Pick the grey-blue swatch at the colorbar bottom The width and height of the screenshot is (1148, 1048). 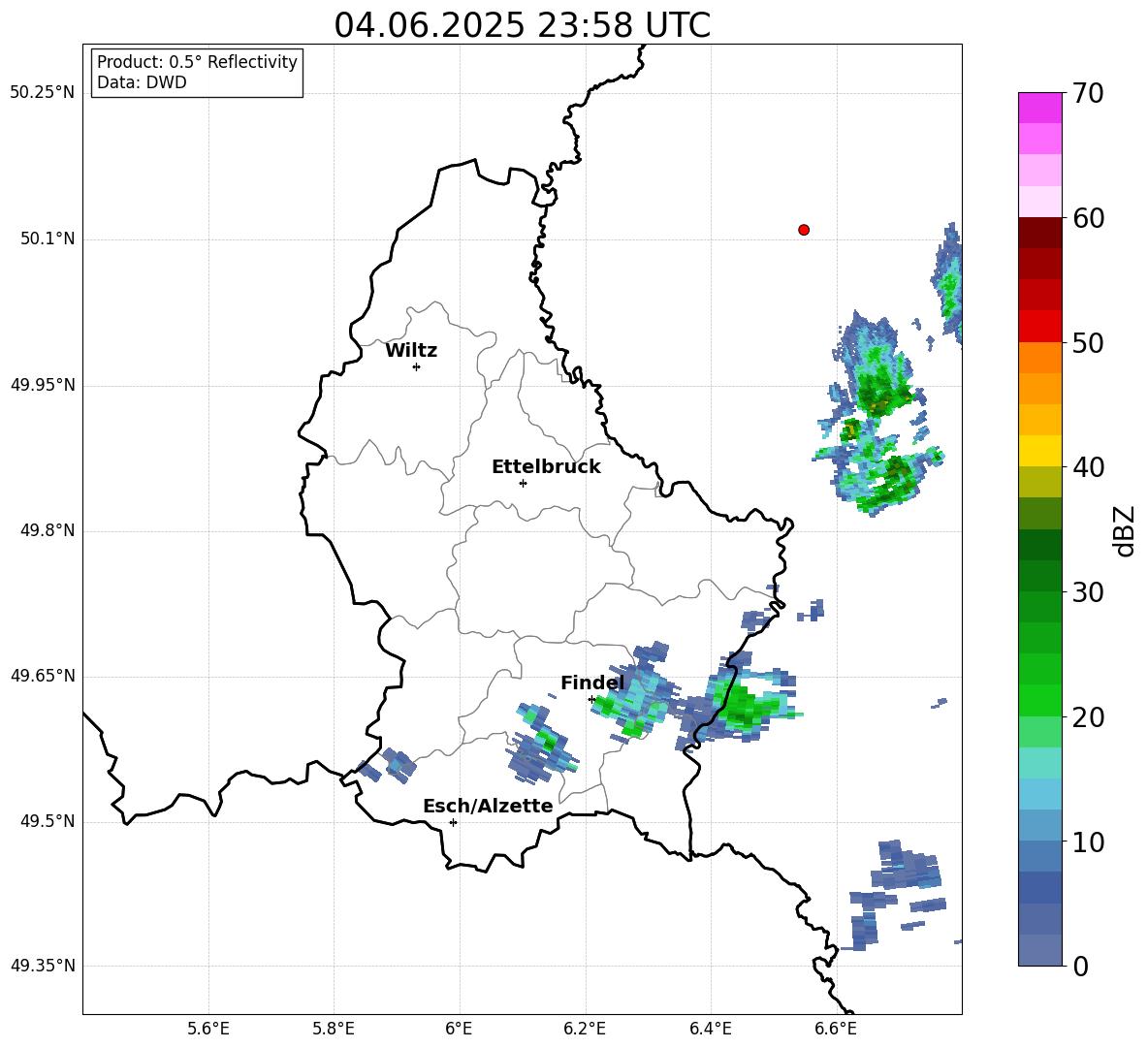click(1039, 950)
